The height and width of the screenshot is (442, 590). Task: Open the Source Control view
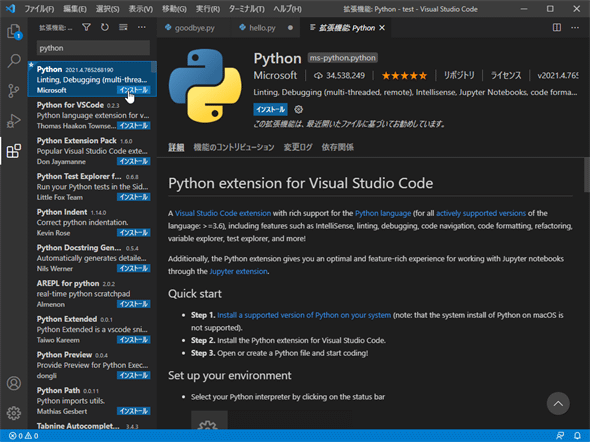point(14,91)
